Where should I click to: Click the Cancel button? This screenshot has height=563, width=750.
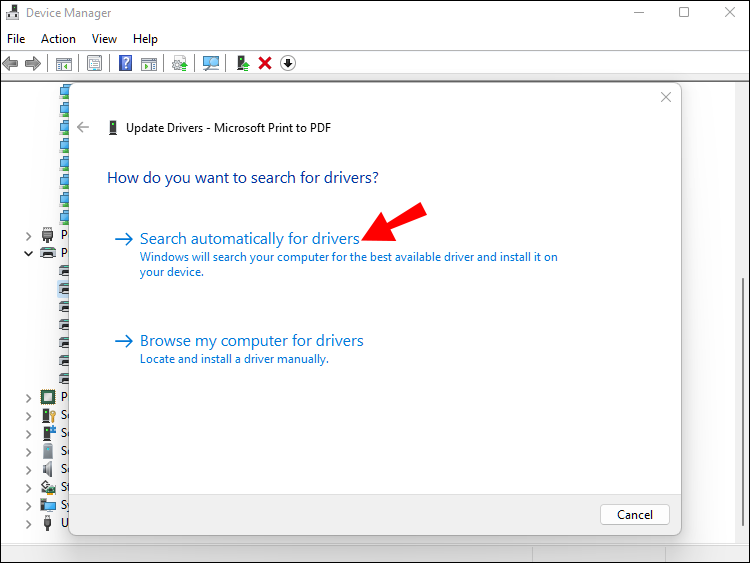coord(635,515)
